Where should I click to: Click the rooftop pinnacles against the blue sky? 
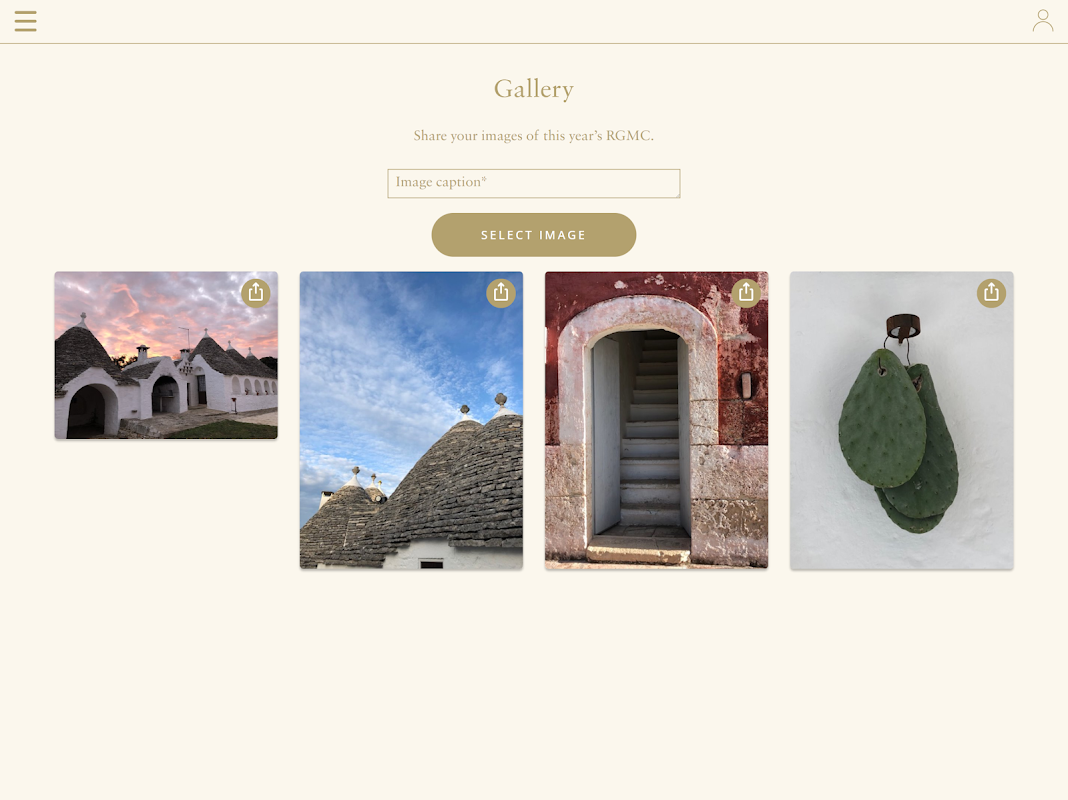point(484,405)
